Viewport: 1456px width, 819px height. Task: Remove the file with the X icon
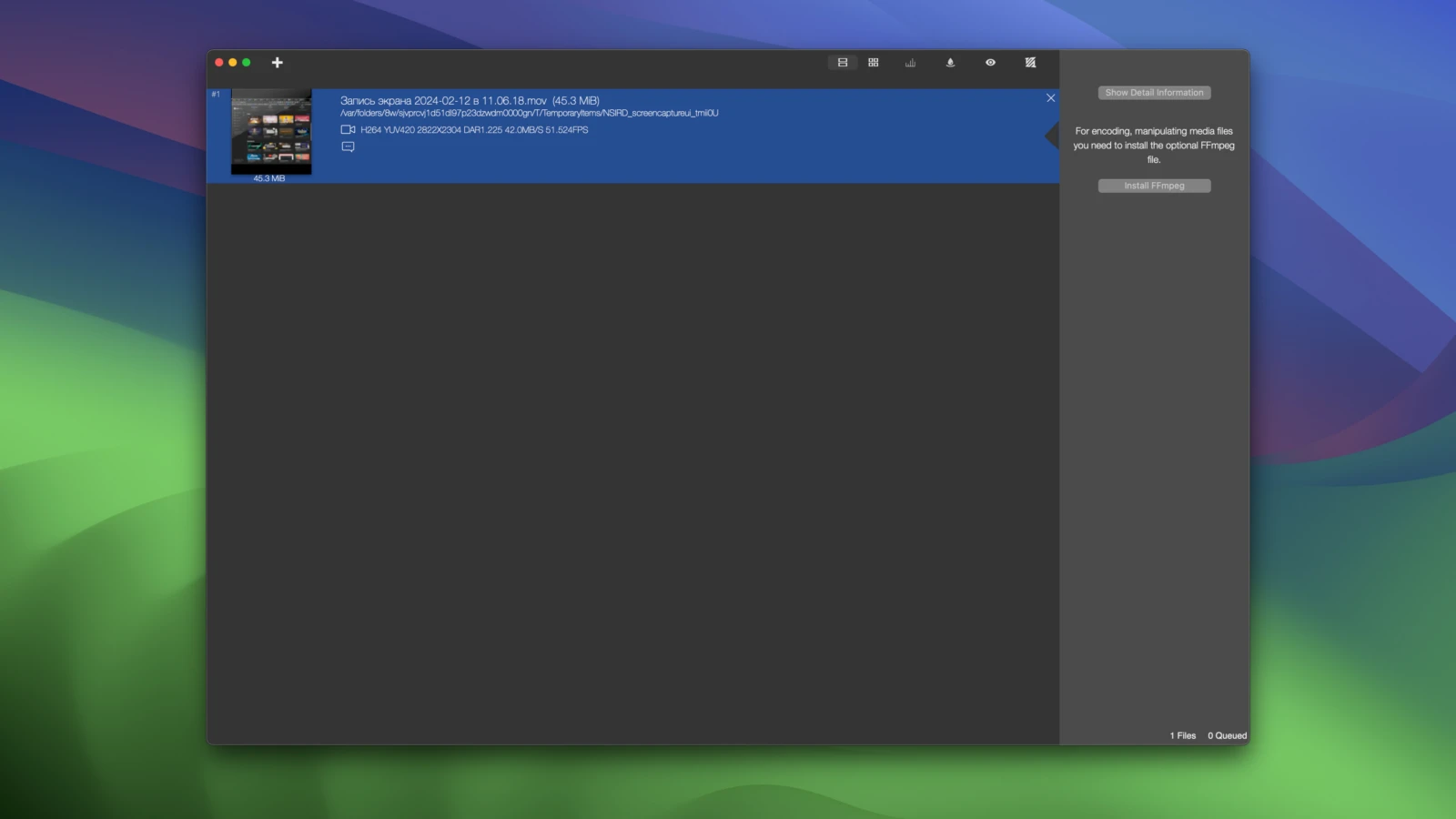tap(1051, 98)
